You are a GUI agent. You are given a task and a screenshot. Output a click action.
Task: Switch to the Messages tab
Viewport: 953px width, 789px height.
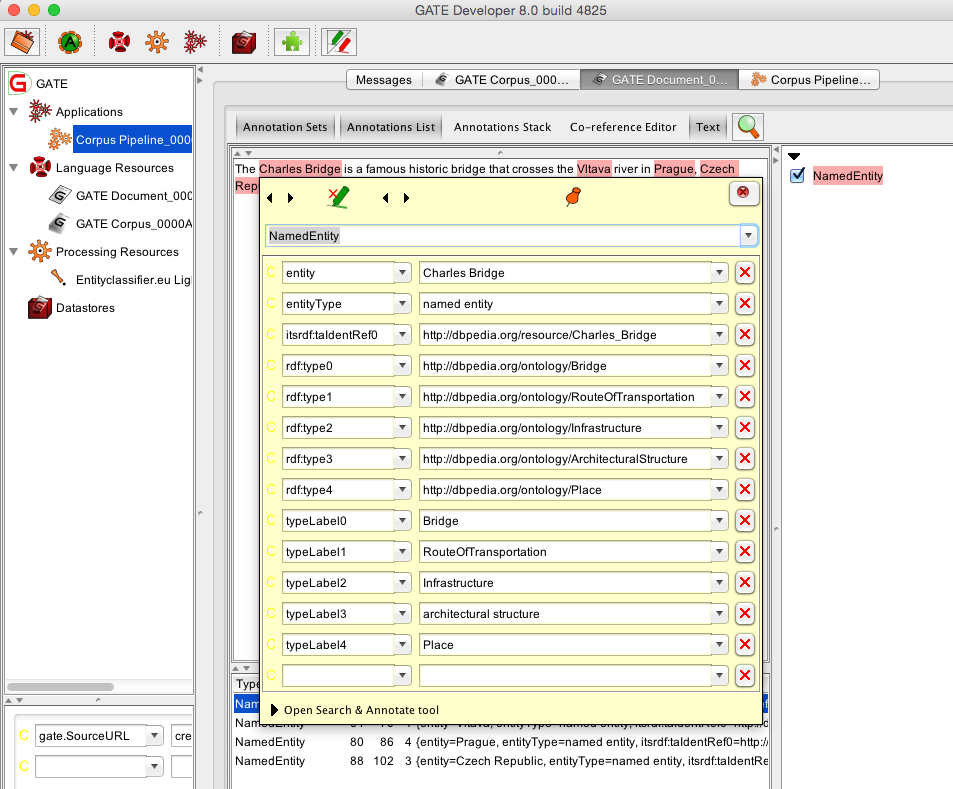[384, 80]
